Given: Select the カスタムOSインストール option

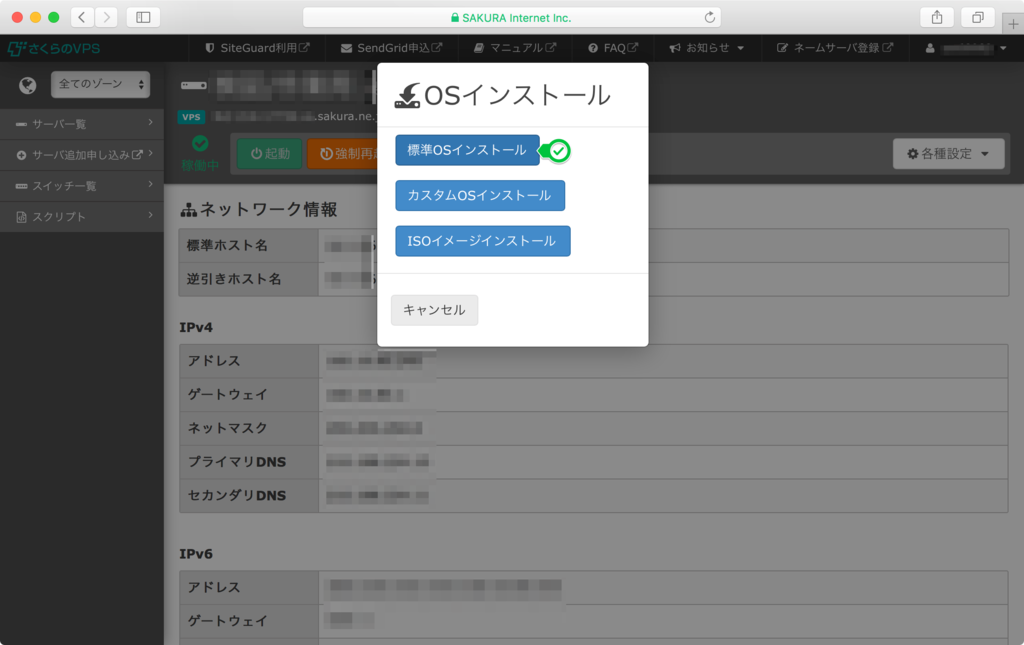Looking at the screenshot, I should 480,196.
